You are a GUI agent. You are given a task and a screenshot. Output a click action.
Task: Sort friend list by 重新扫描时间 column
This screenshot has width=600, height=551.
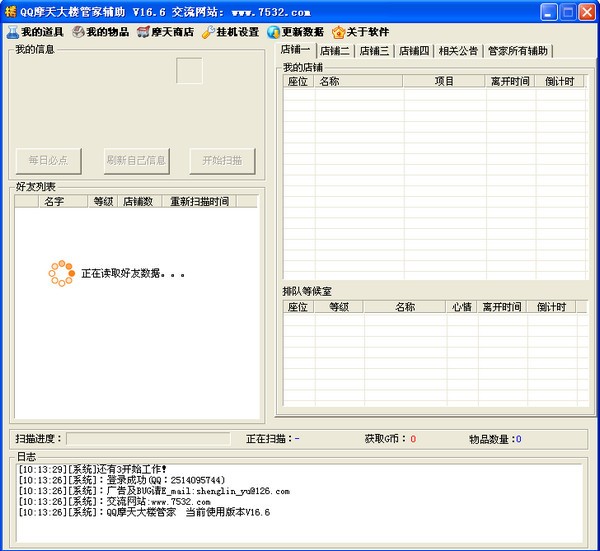pyautogui.click(x=200, y=201)
